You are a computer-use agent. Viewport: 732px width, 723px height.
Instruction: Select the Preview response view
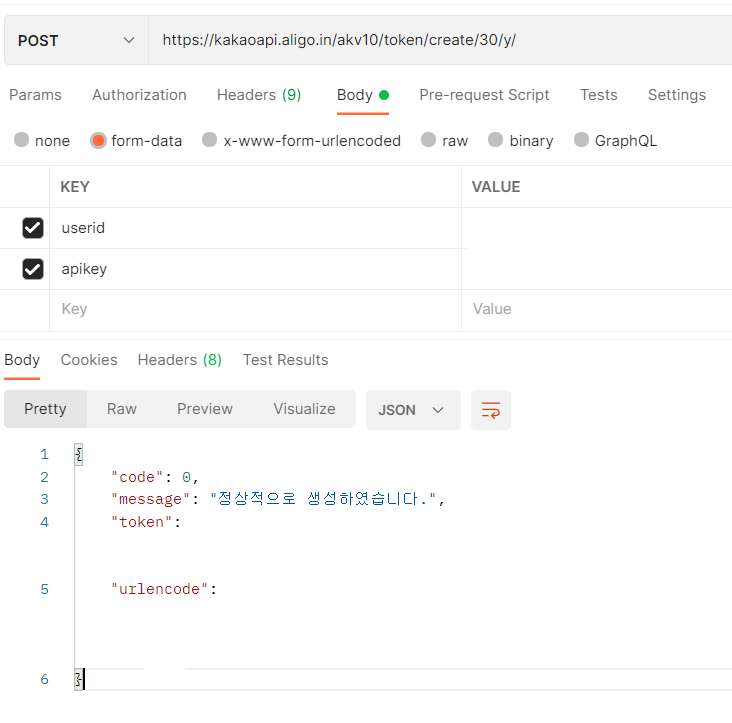204,409
